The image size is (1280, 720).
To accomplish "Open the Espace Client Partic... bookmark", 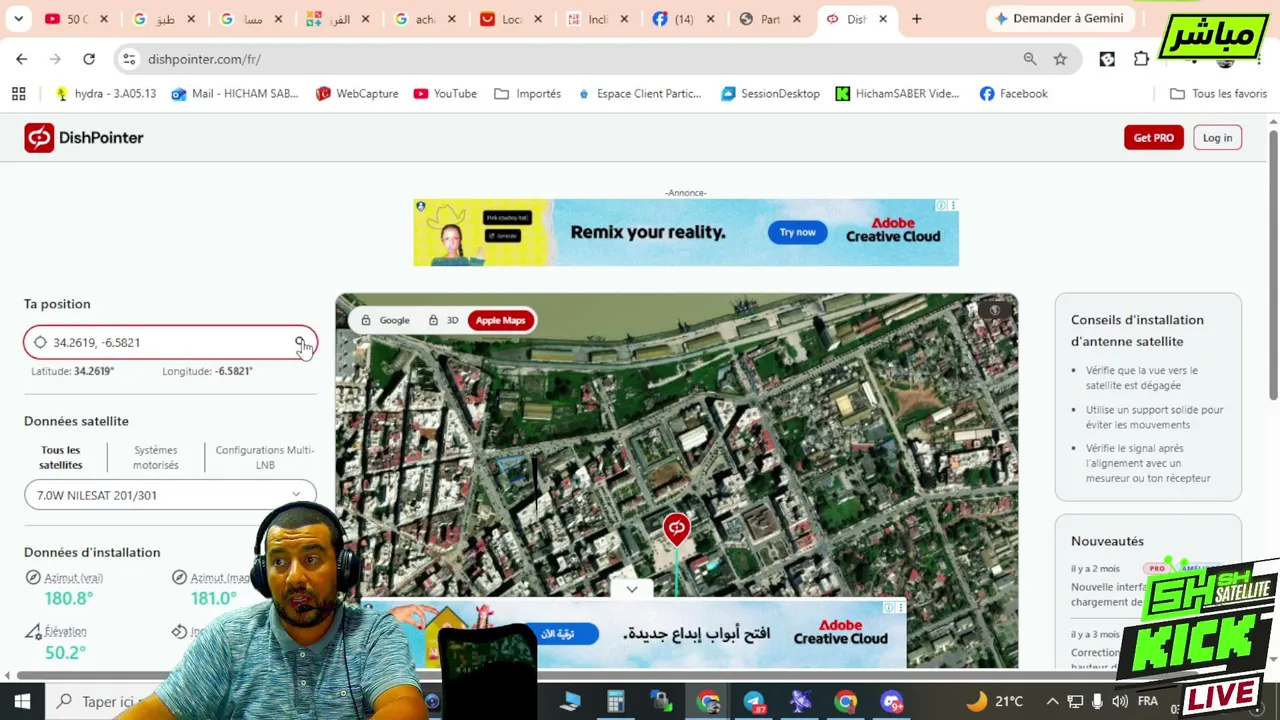I will 639,94.
